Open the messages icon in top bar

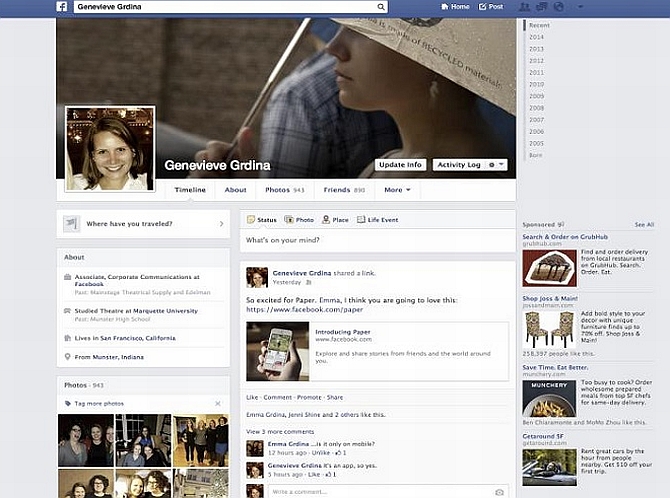pos(542,6)
